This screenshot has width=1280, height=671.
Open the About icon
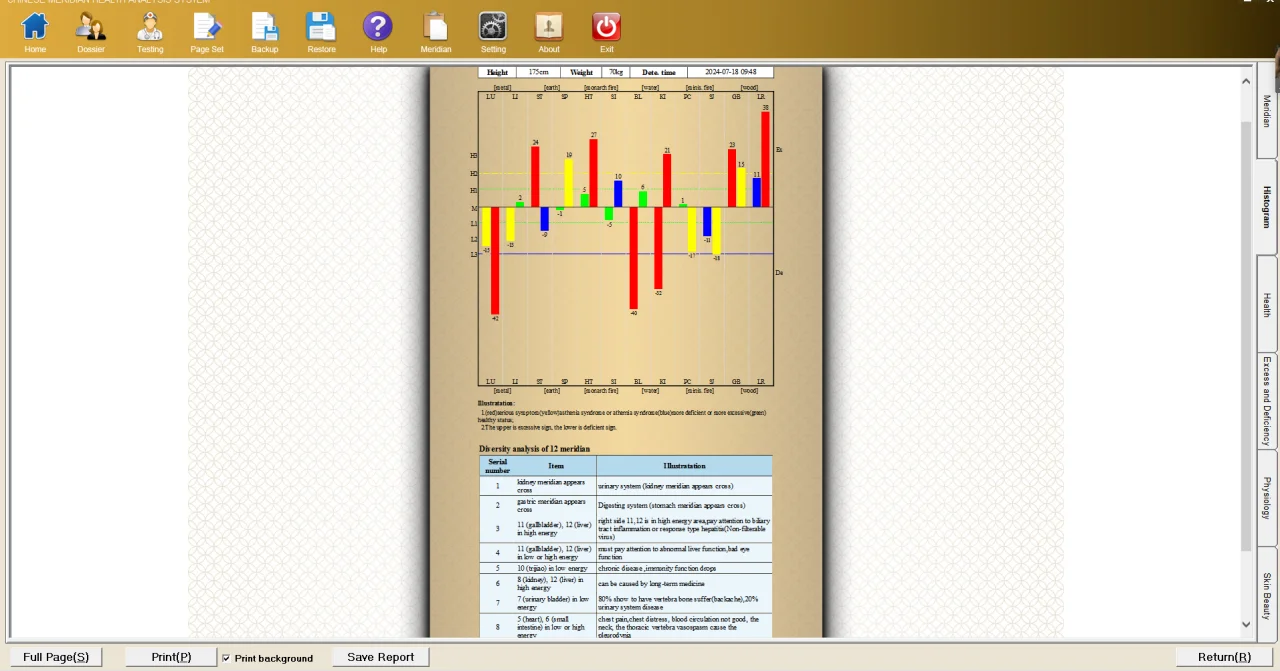tap(549, 33)
